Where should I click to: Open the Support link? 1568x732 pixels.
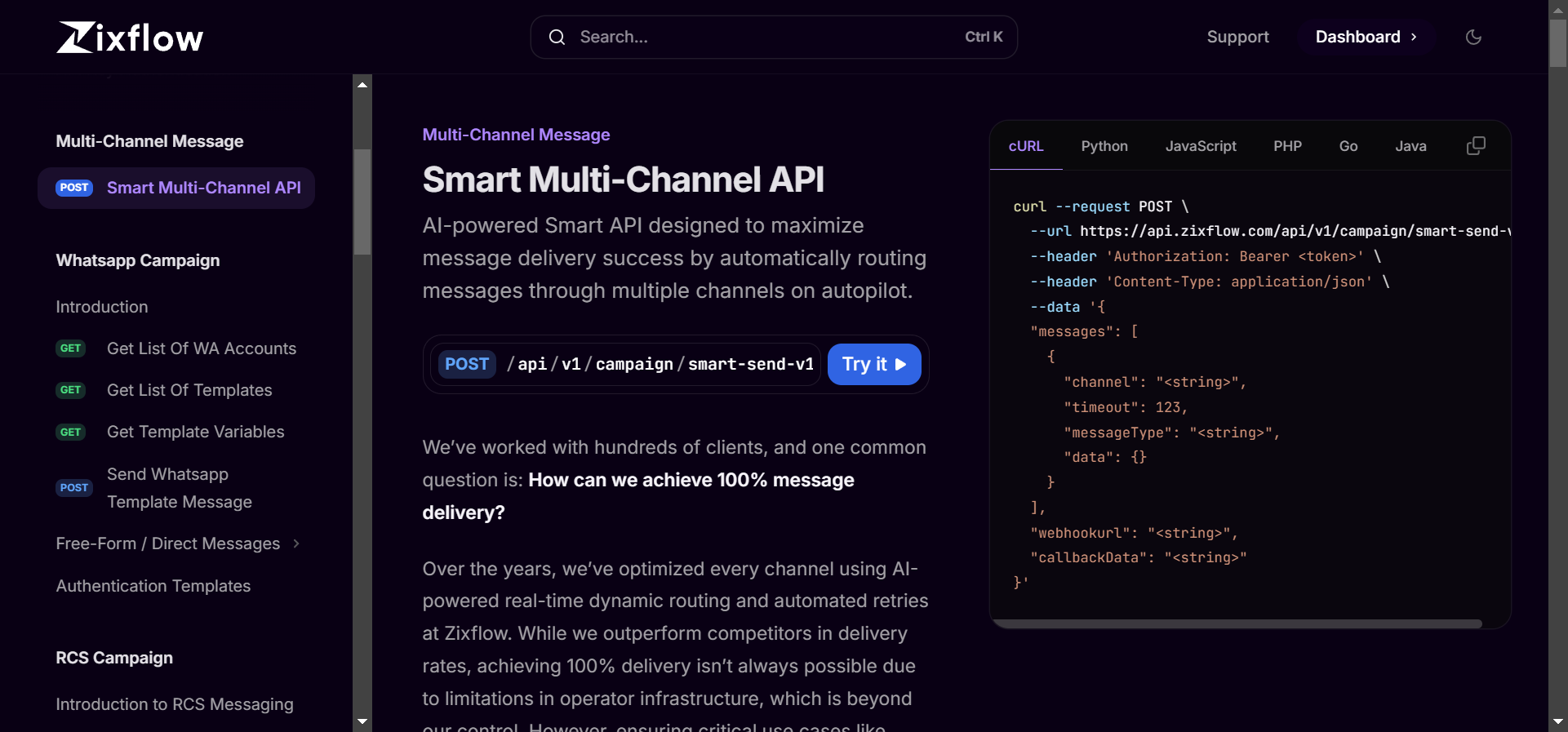[x=1237, y=37]
